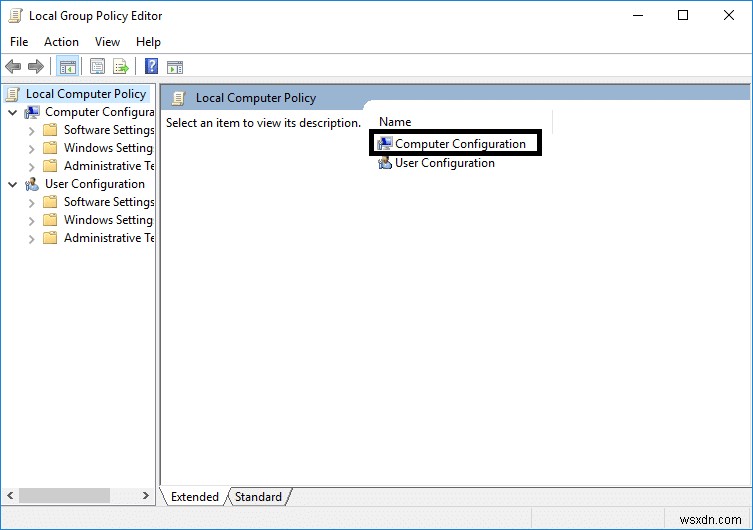The image size is (753, 530).
Task: Click the scroll icon in right pane header
Action: click(179, 98)
